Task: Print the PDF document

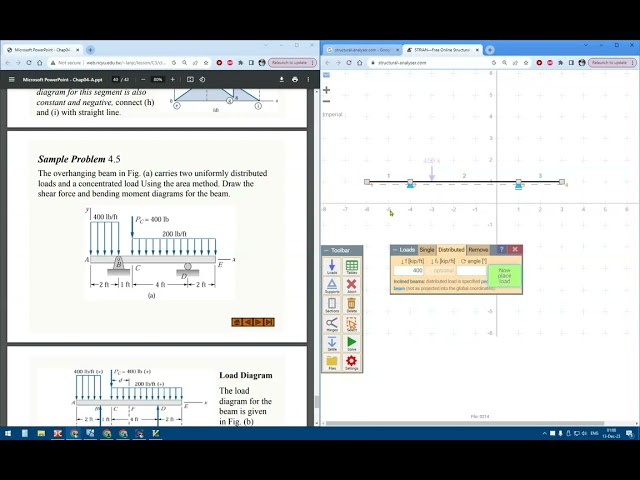Action: click(x=295, y=80)
